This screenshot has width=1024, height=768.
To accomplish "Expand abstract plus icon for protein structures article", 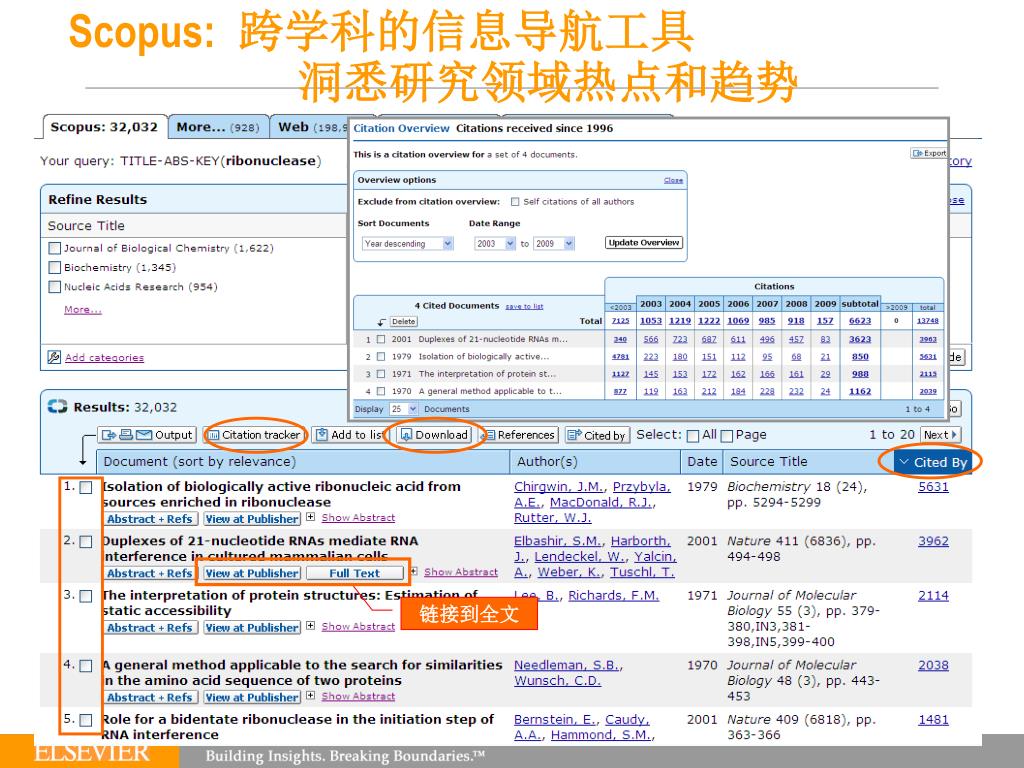I will tap(311, 626).
